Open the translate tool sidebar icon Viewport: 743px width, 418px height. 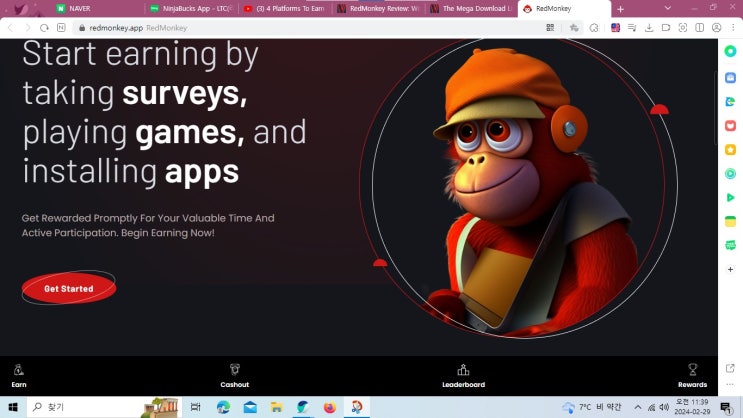[x=730, y=101]
